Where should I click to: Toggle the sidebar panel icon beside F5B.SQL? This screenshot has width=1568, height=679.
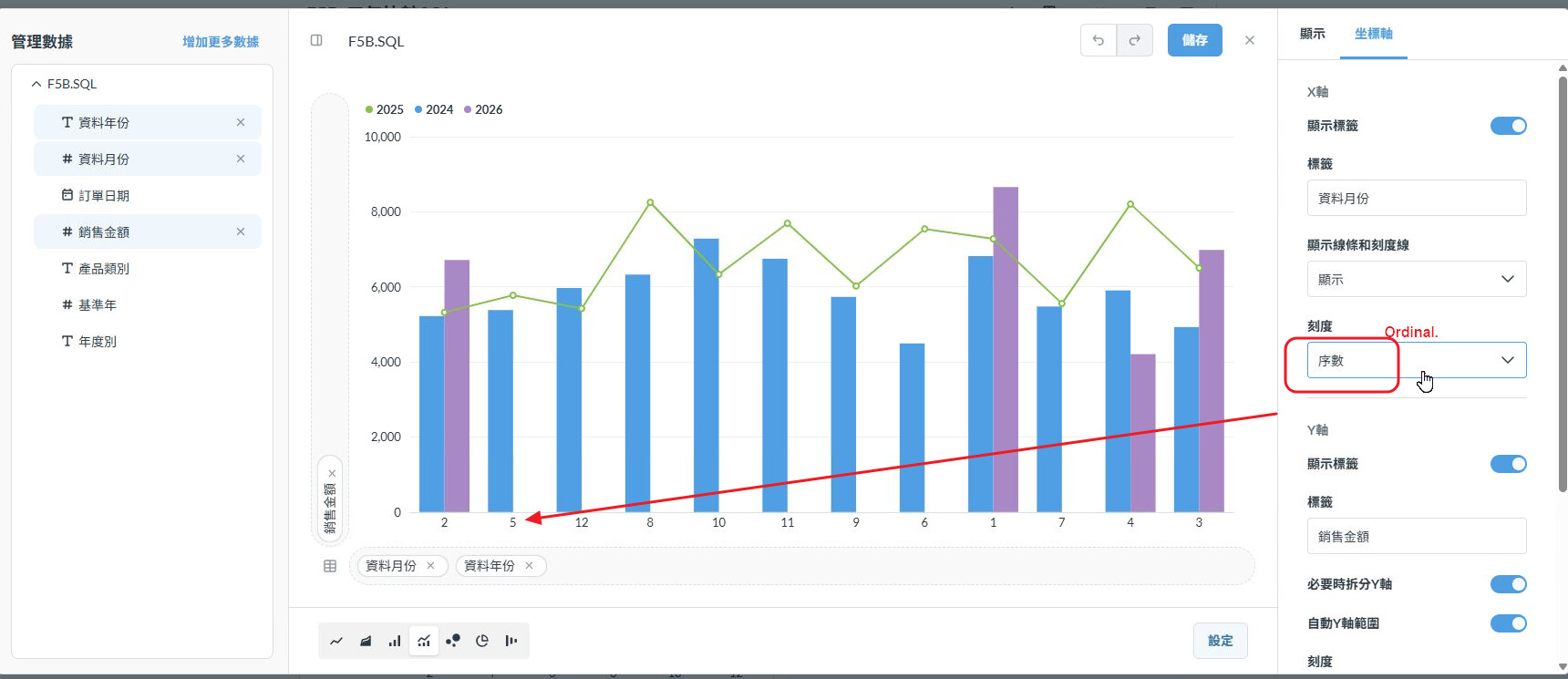pyautogui.click(x=316, y=40)
